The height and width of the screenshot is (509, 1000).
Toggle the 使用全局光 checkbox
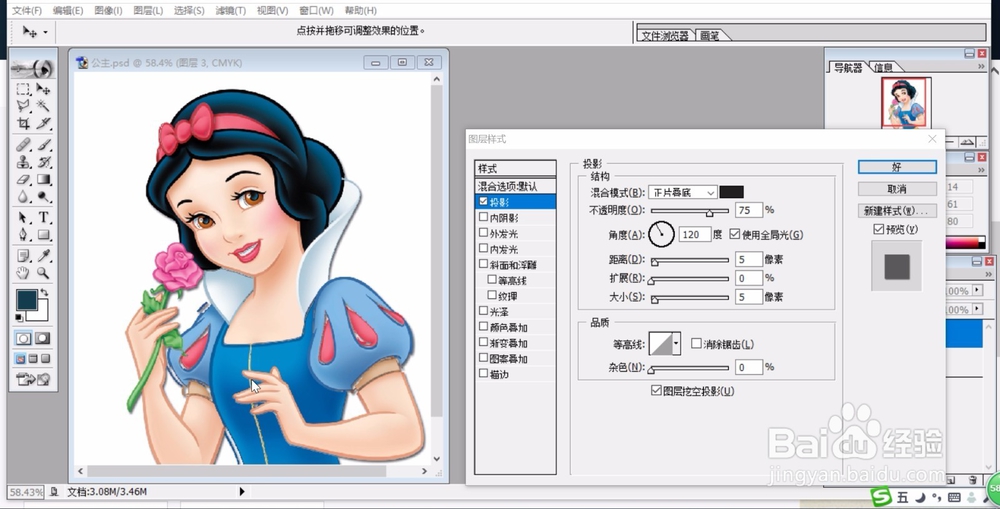pyautogui.click(x=735, y=234)
